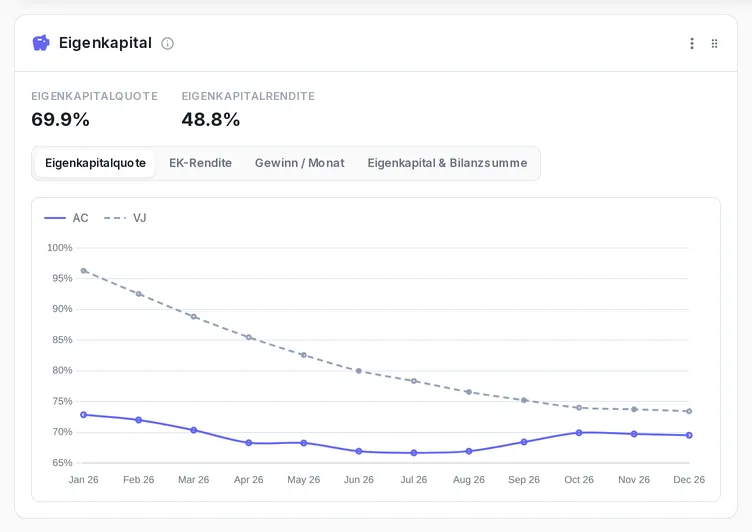Viewport: 752px width, 532px height.
Task: Select the AC data point for Jul 26
Action: 414,453
